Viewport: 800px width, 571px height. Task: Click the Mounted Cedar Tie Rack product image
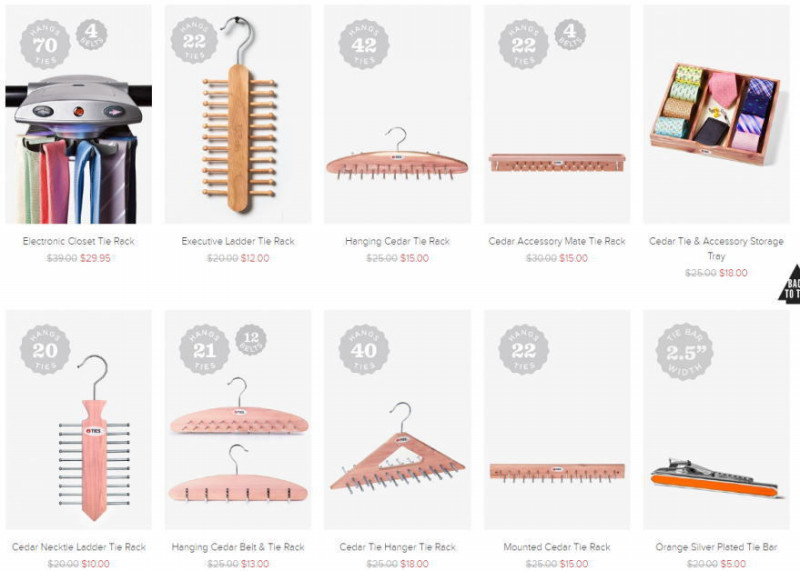click(x=557, y=419)
